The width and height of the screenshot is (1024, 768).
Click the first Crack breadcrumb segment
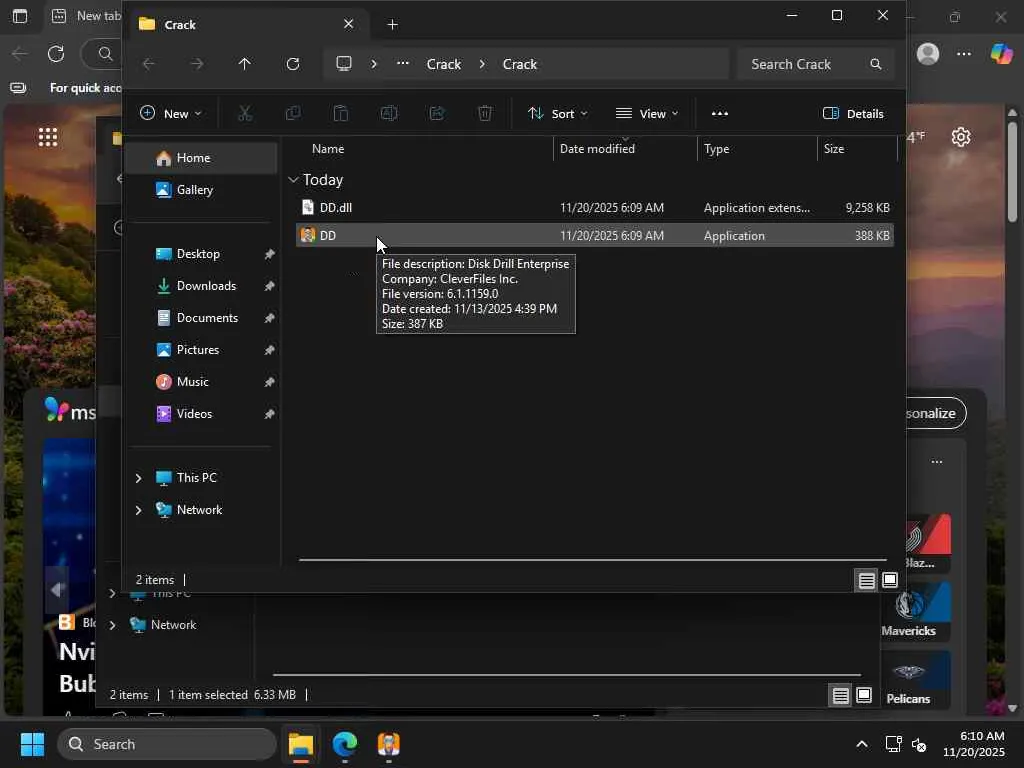pos(443,64)
